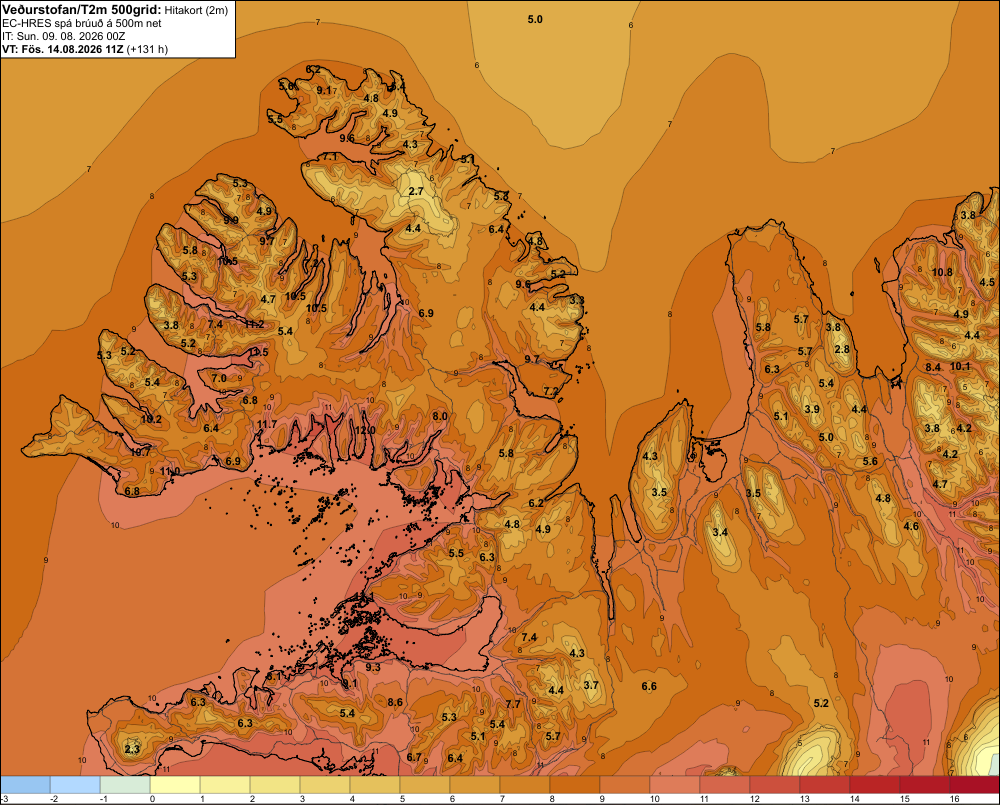
Task: Click the '8.0' temperature value
Action: click(x=440, y=416)
